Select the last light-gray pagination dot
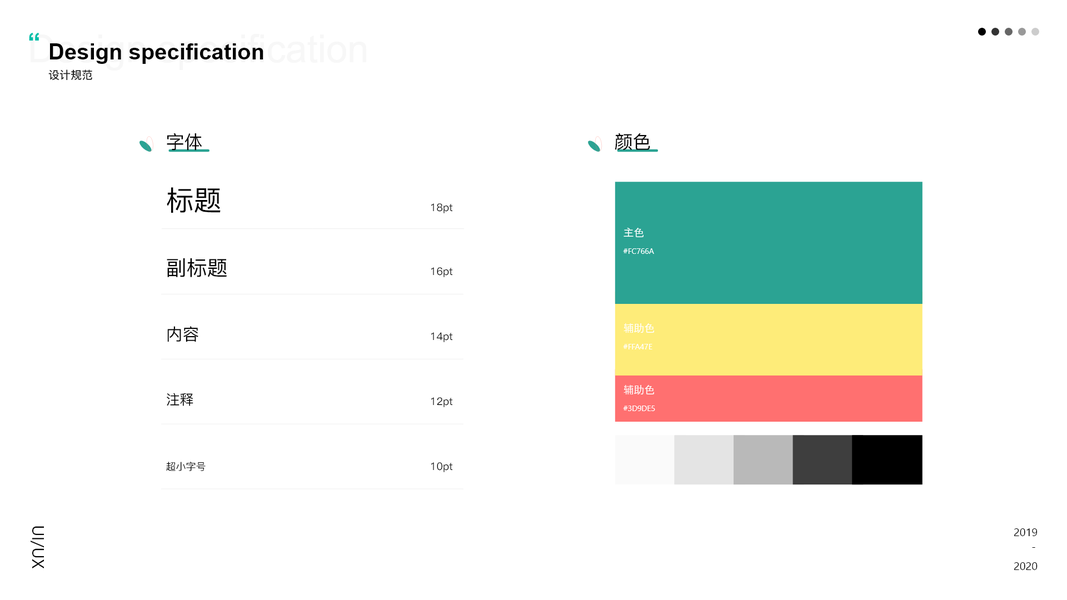Screen dimensions: 1067x600 [x=1035, y=32]
